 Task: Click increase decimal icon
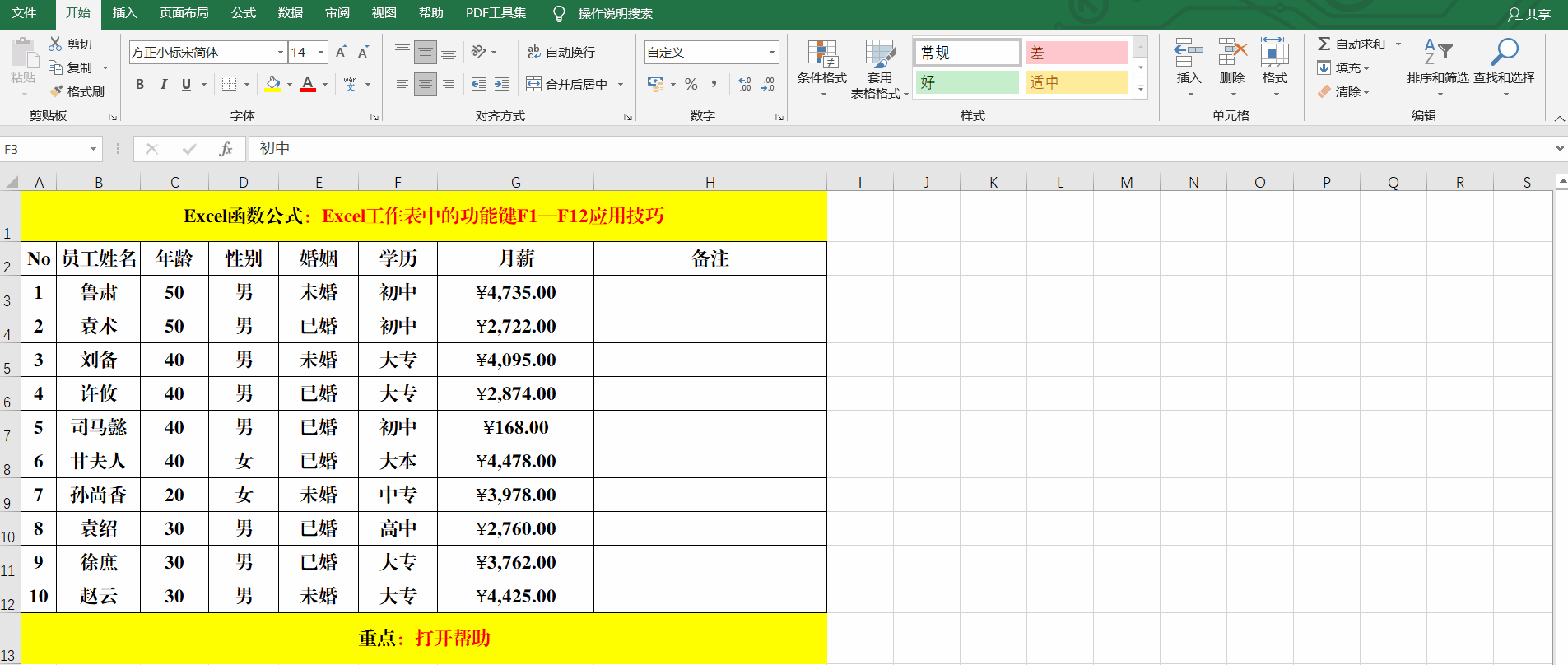coord(745,84)
